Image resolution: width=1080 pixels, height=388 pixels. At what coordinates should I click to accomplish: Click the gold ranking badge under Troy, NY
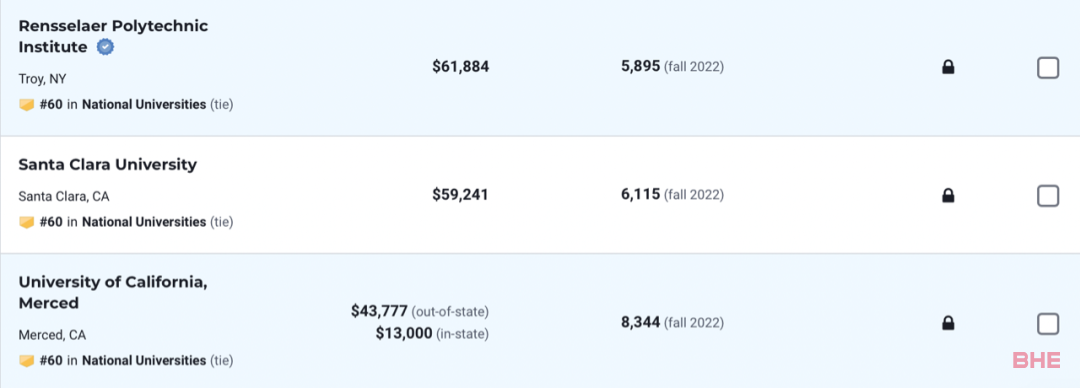(26, 105)
